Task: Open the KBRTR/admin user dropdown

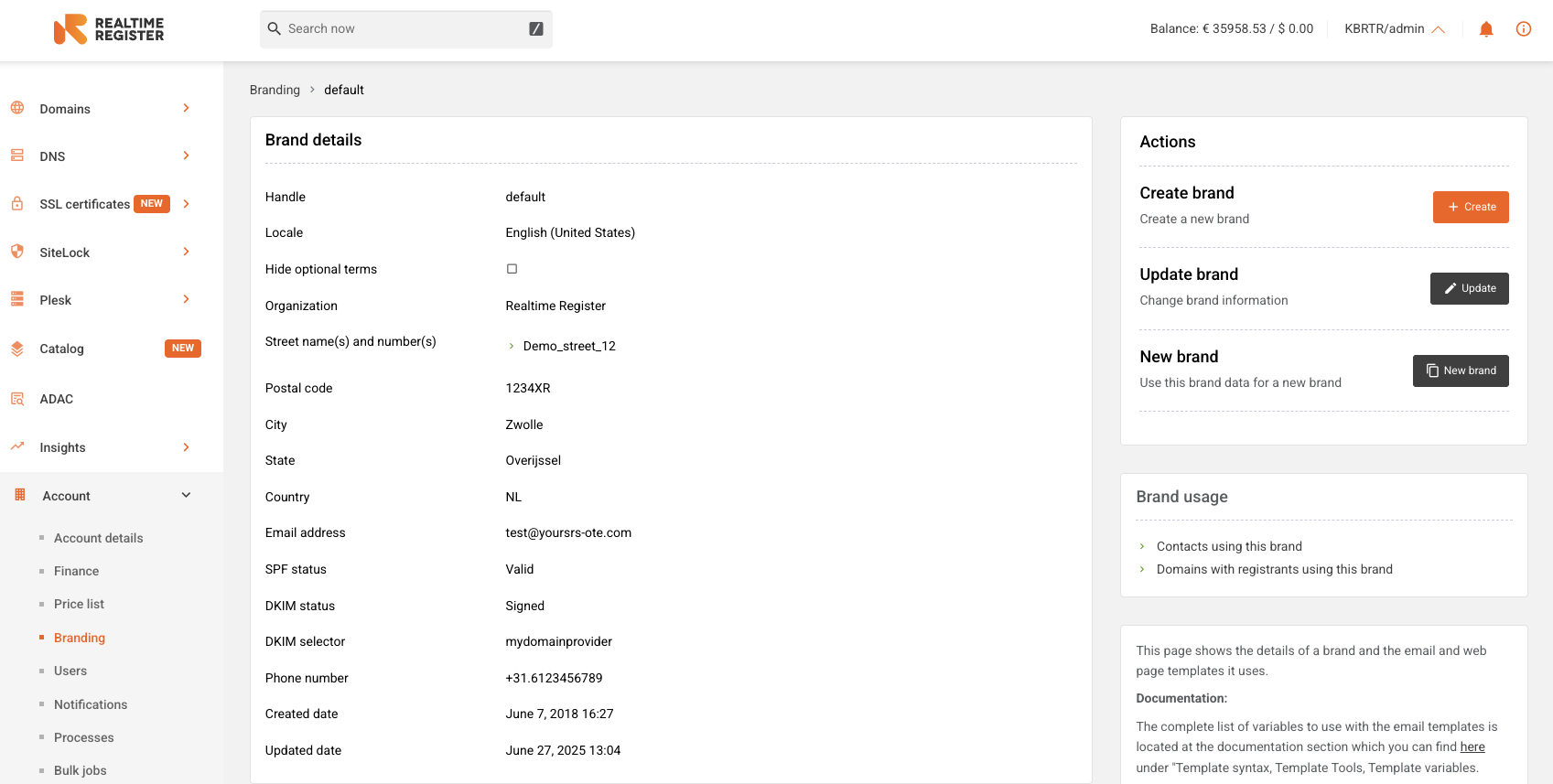Action: [x=1394, y=29]
